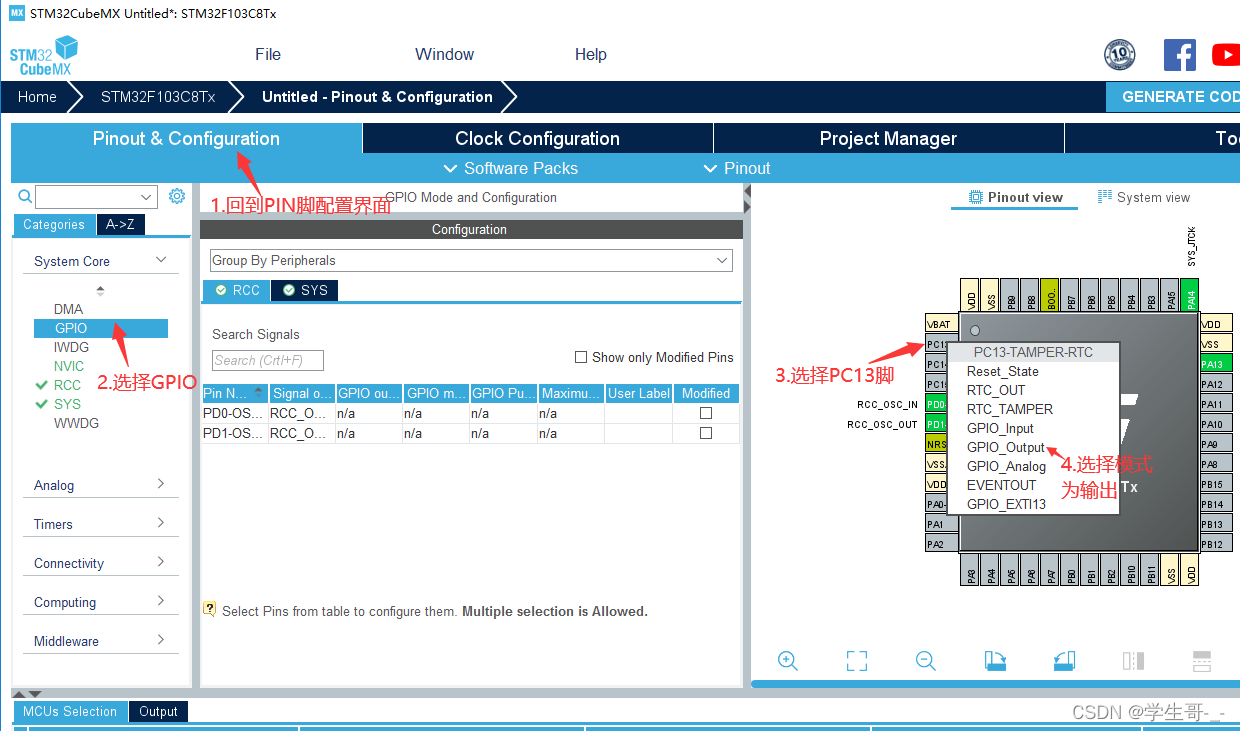Click the horizontal split view icon
Screen dimensions: 1240x731
pos(1202,660)
